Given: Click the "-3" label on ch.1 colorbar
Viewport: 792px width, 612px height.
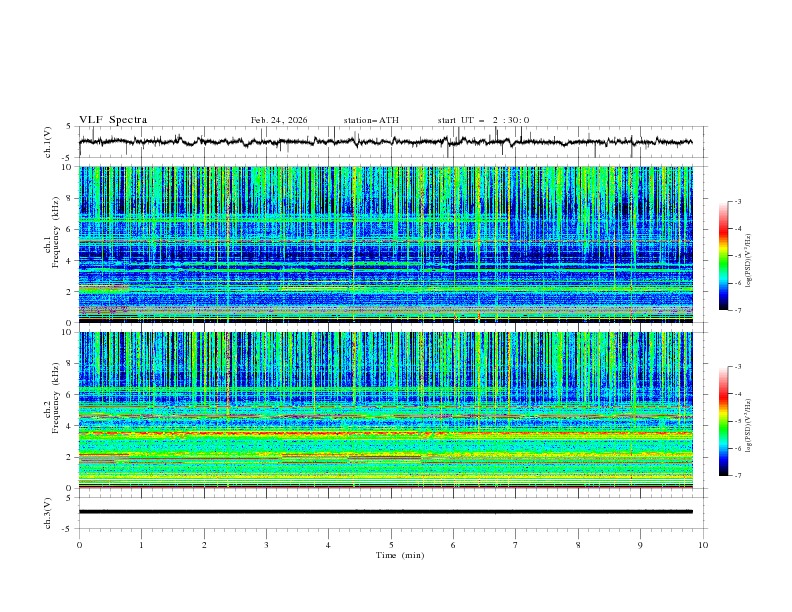Looking at the screenshot, I should [737, 201].
